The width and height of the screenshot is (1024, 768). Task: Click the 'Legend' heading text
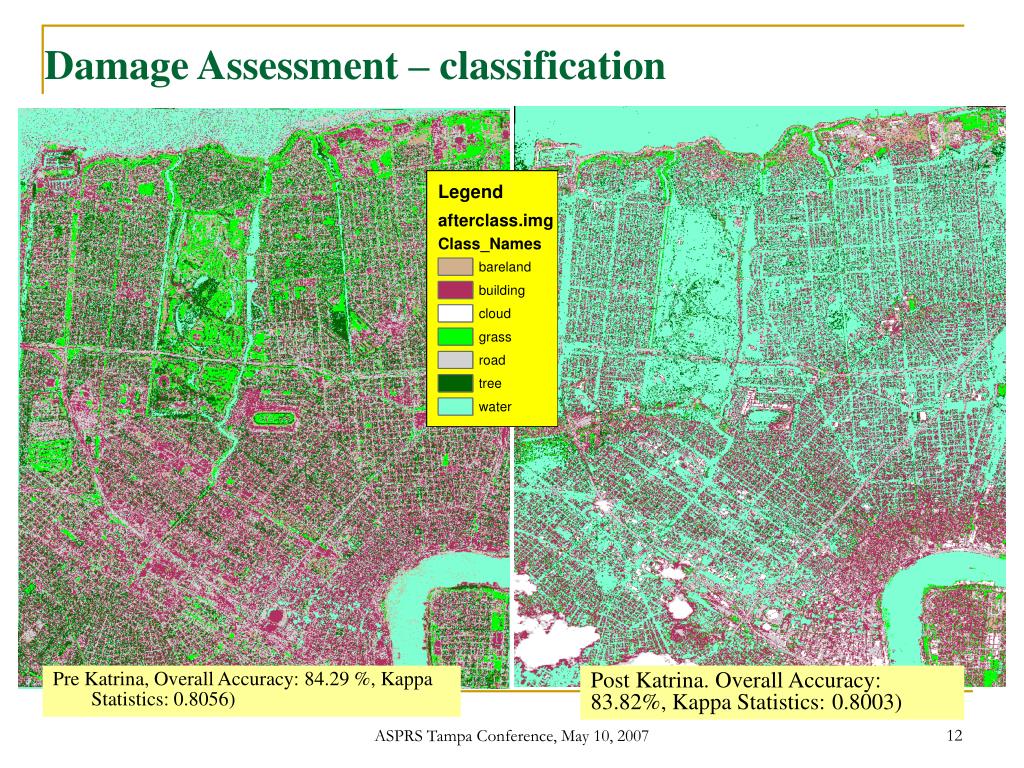click(470, 192)
